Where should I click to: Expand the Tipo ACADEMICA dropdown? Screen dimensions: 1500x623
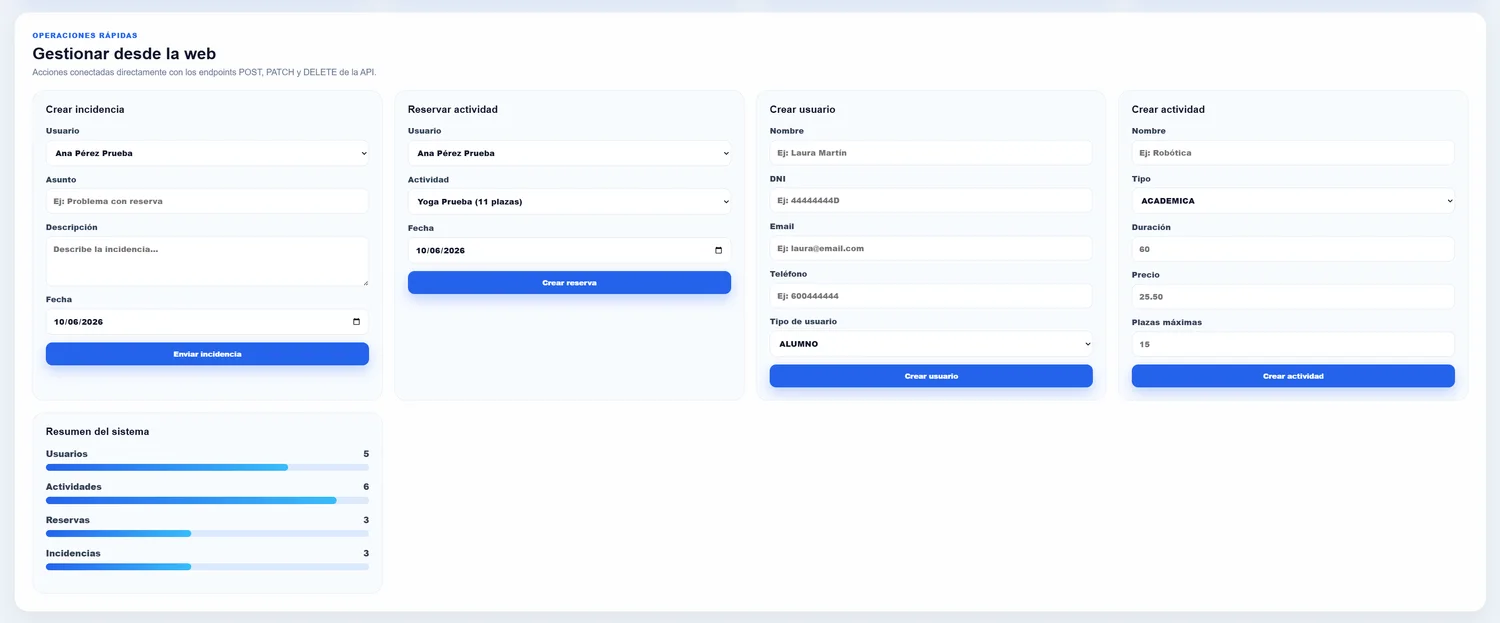(1293, 201)
